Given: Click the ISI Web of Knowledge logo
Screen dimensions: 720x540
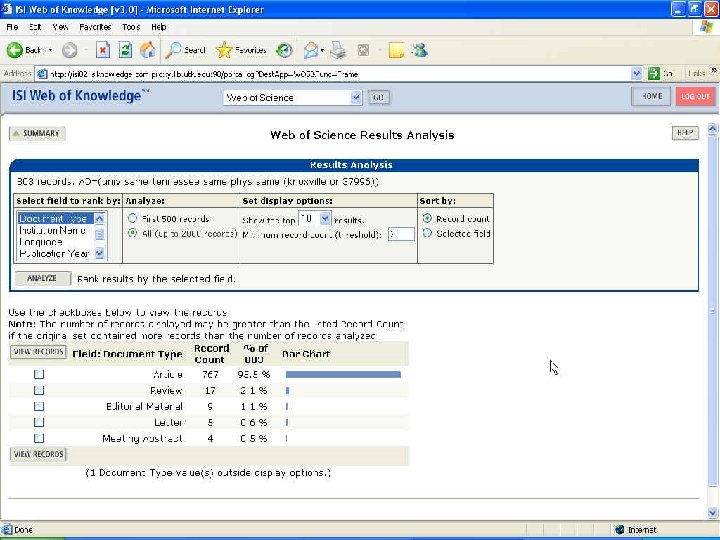Looking at the screenshot, I should click(x=80, y=96).
